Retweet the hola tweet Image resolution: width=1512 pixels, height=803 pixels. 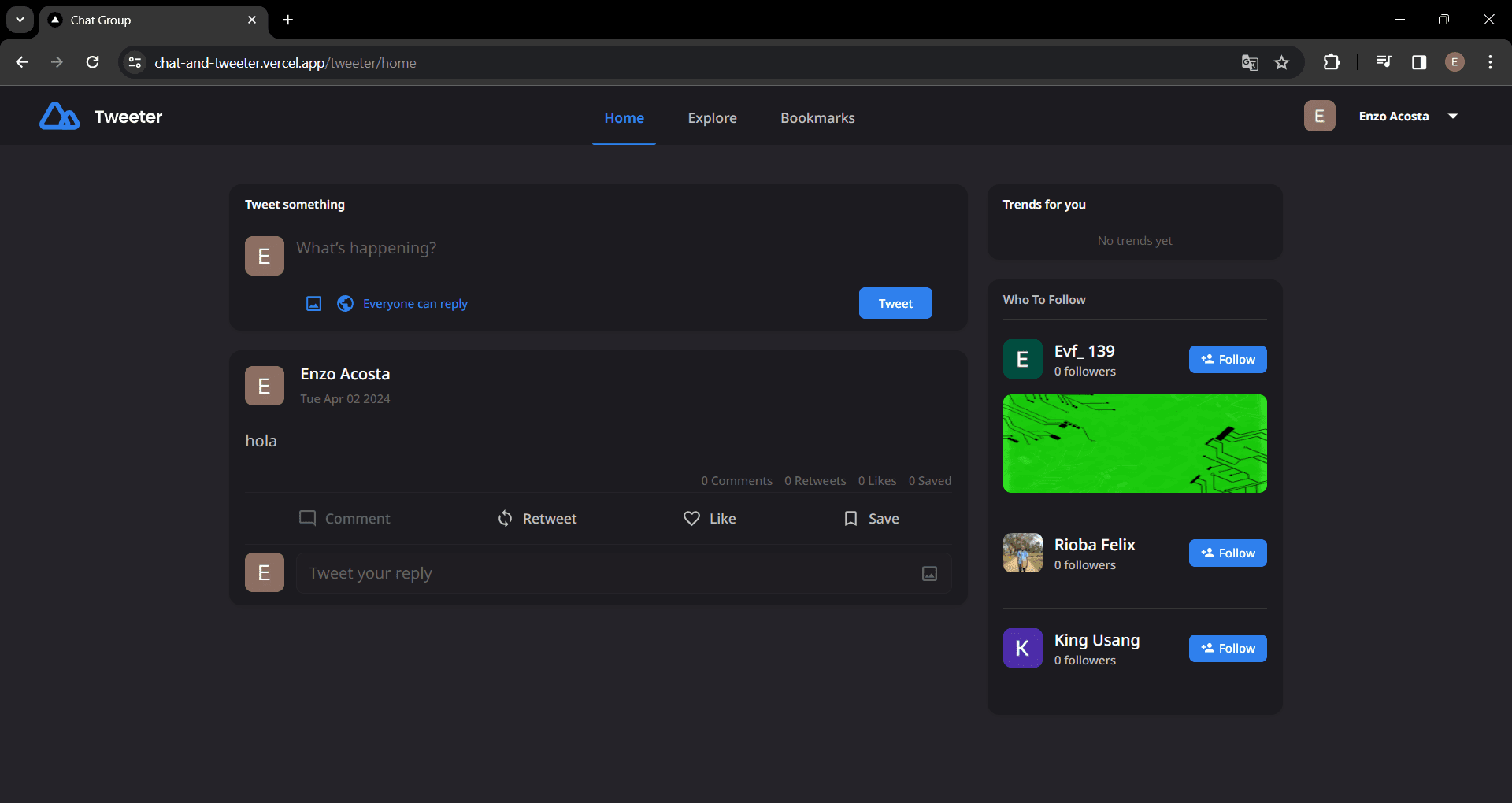pyautogui.click(x=537, y=519)
